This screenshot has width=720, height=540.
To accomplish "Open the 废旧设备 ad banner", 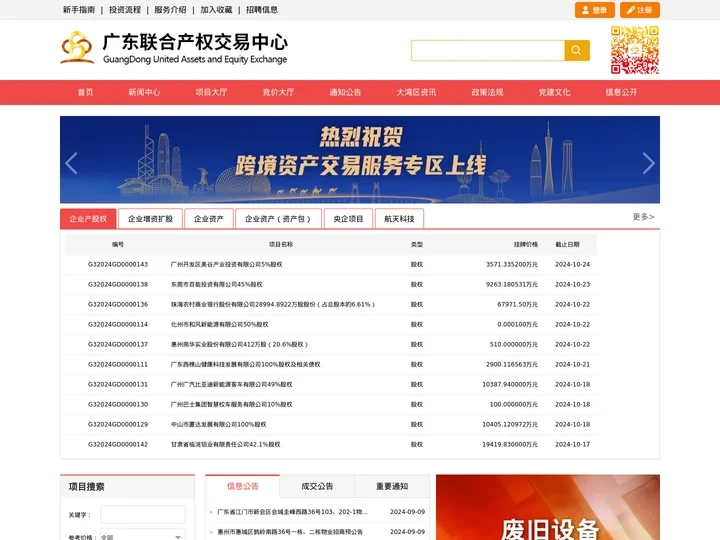I will (x=548, y=507).
